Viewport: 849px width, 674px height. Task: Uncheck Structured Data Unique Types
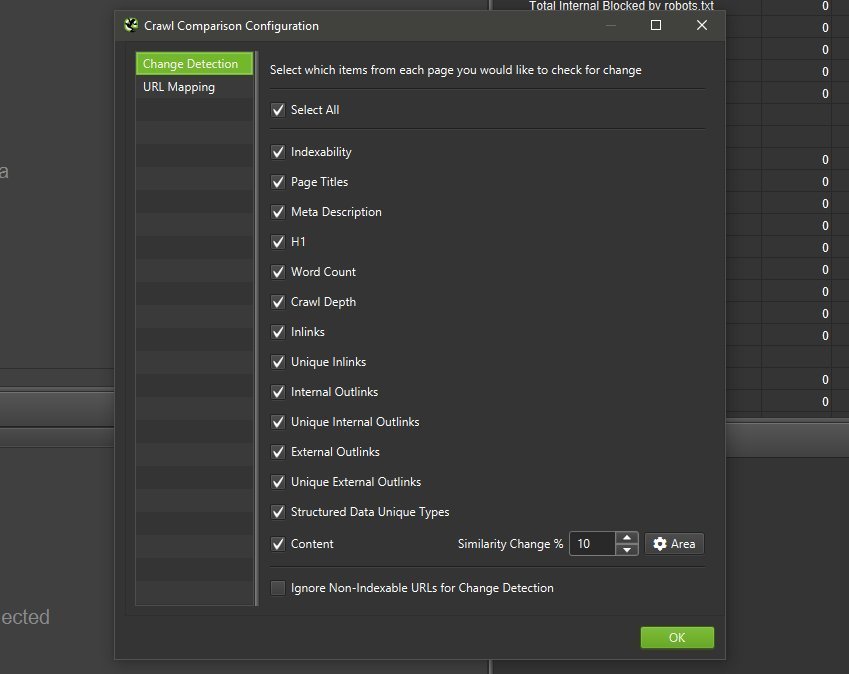(x=277, y=511)
